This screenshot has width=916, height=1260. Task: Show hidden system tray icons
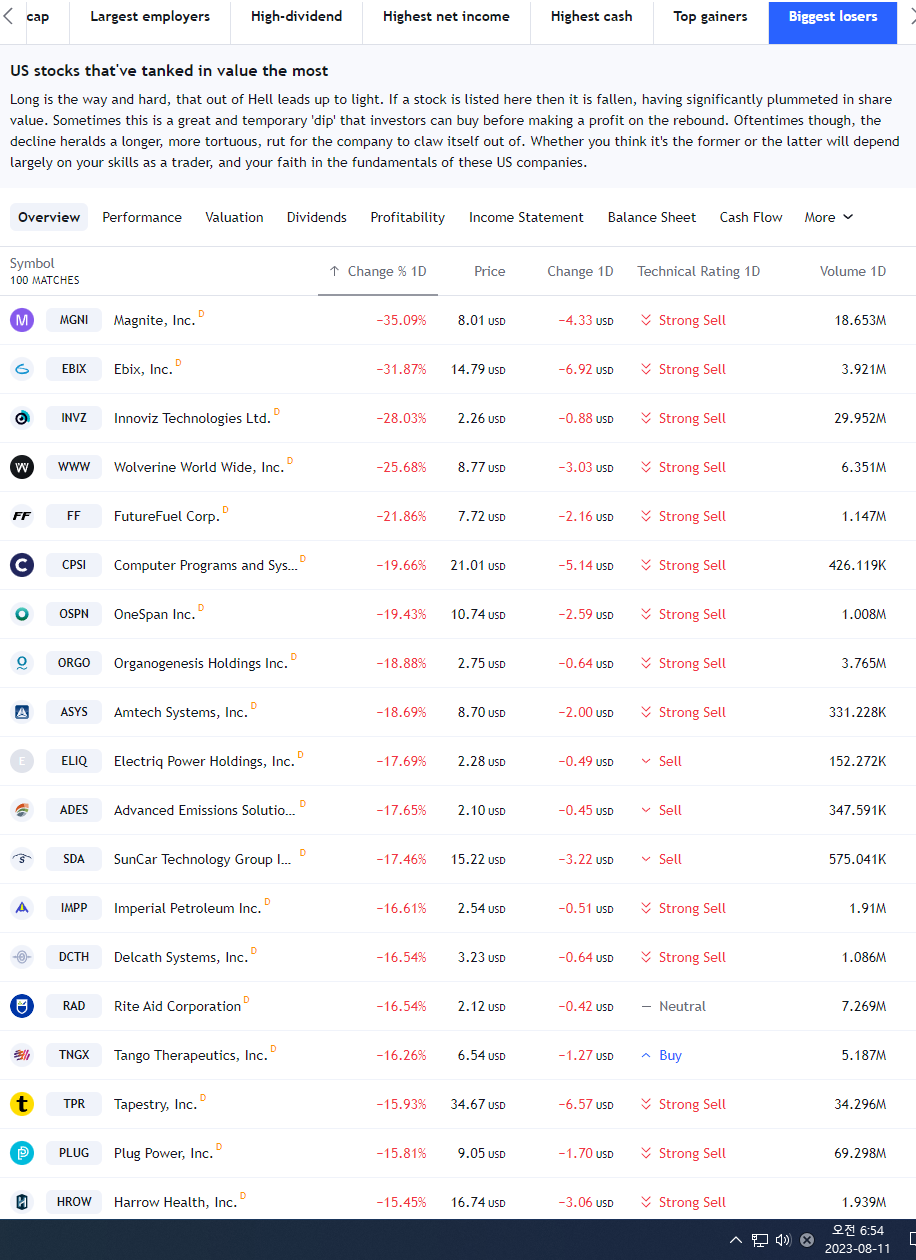[736, 1240]
